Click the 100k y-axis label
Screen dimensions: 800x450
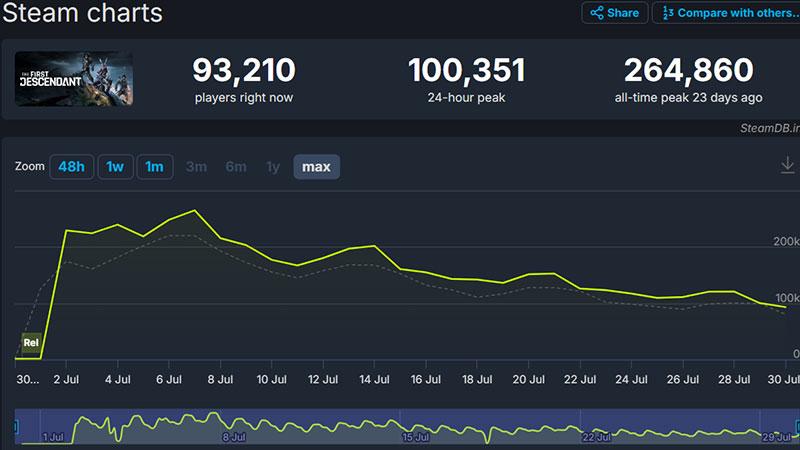click(x=787, y=297)
